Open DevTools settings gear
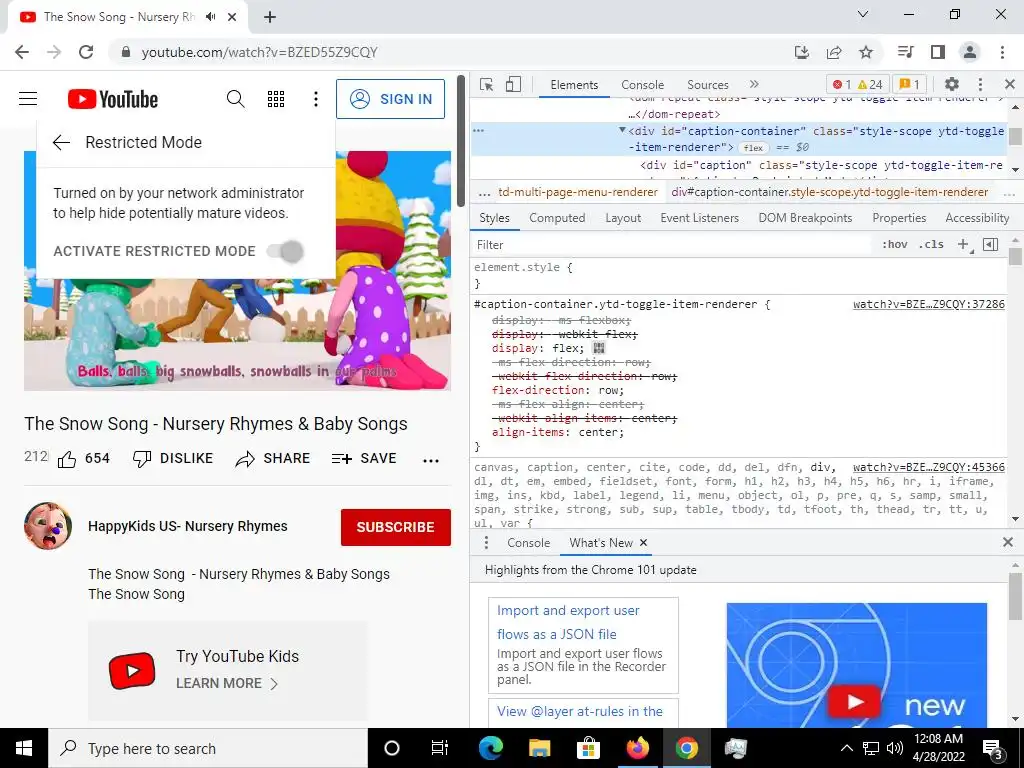This screenshot has width=1024, height=768. click(952, 84)
